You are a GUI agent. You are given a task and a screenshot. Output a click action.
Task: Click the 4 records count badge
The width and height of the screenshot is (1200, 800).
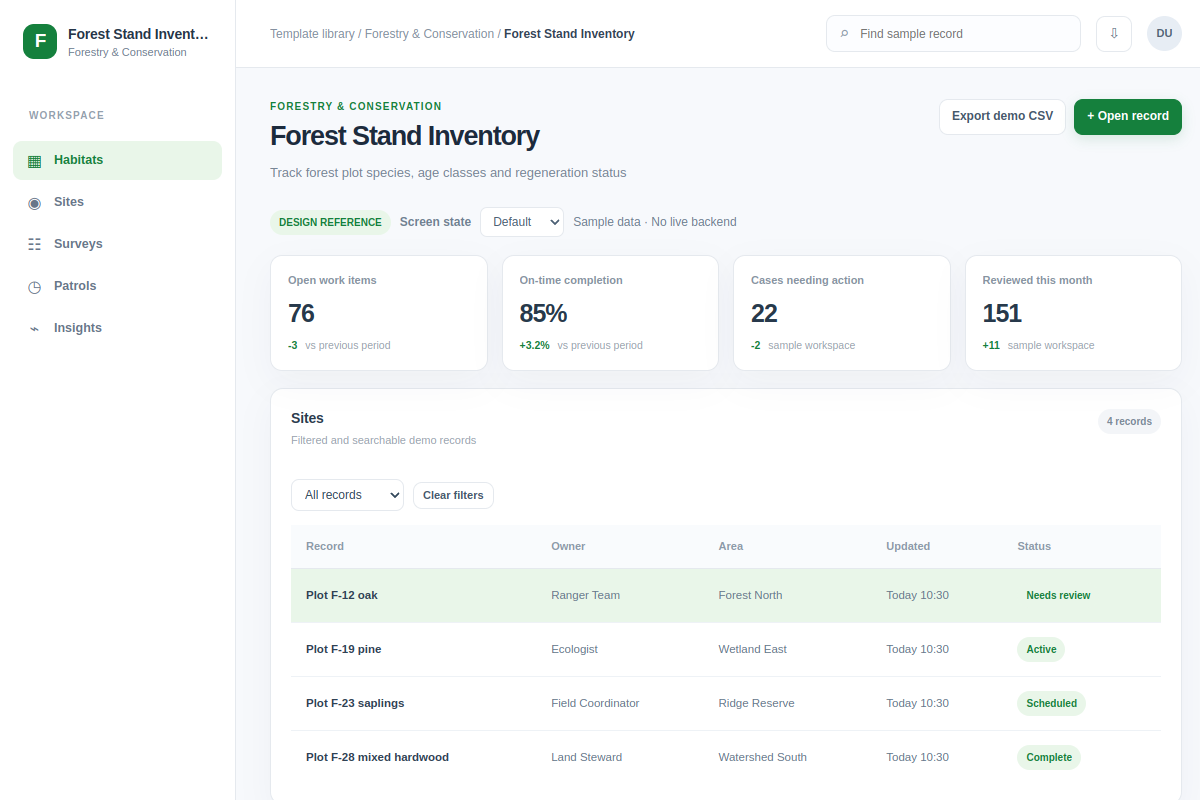1129,421
